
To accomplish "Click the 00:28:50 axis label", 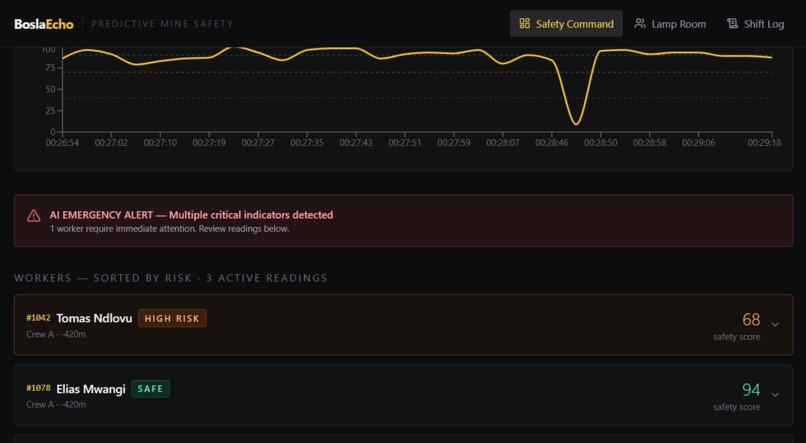I will 600,143.
